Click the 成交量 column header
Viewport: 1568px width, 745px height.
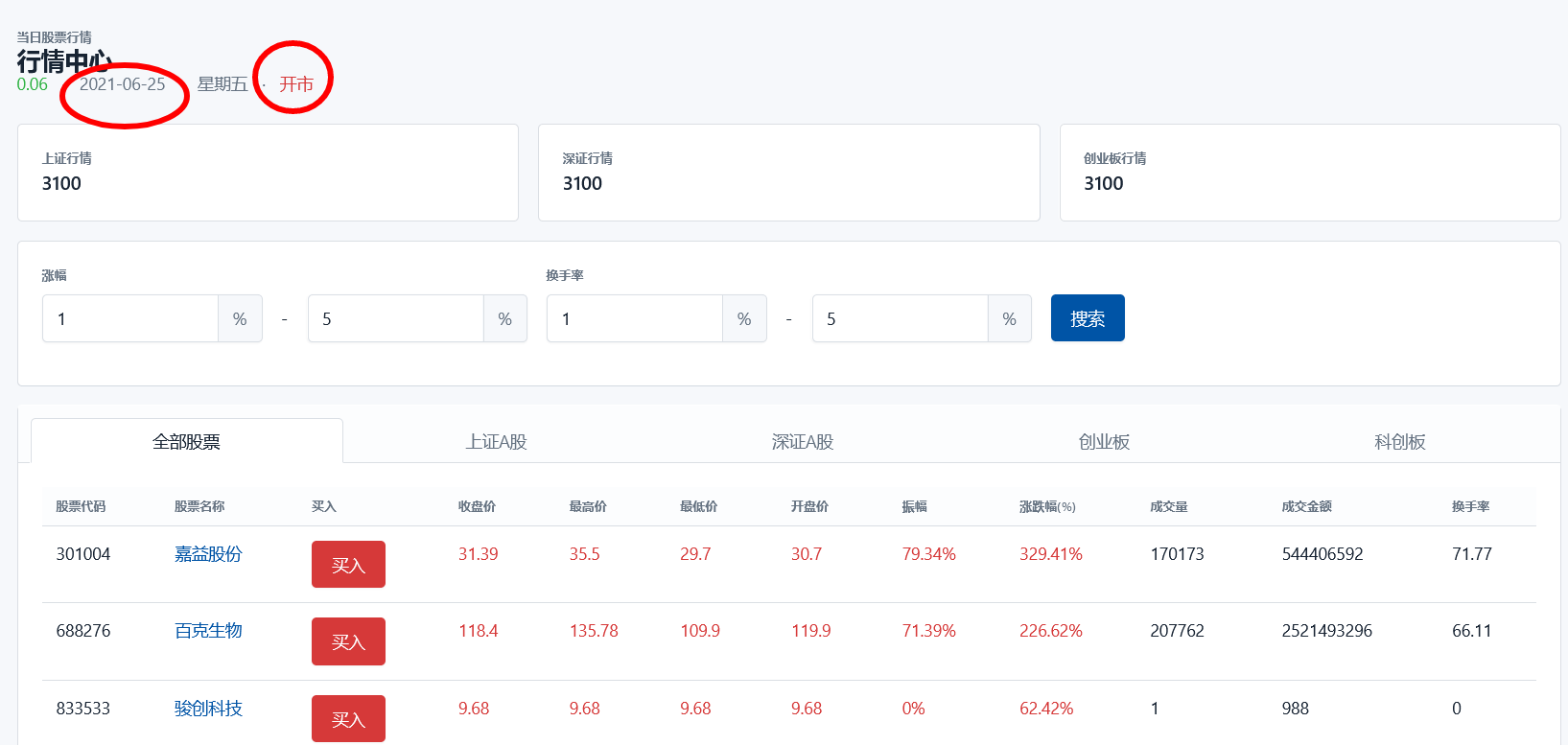point(1169,506)
